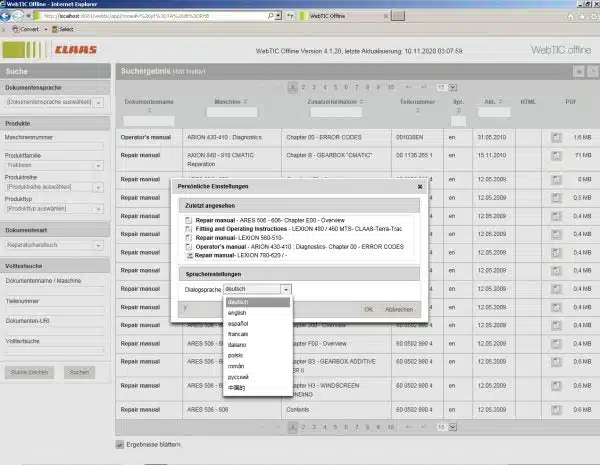
Task: Select italiano in the language list
Action: pyautogui.click(x=258, y=345)
